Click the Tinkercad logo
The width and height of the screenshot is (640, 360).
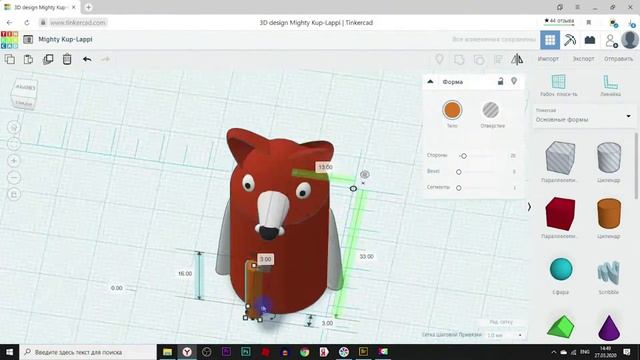(x=9, y=40)
